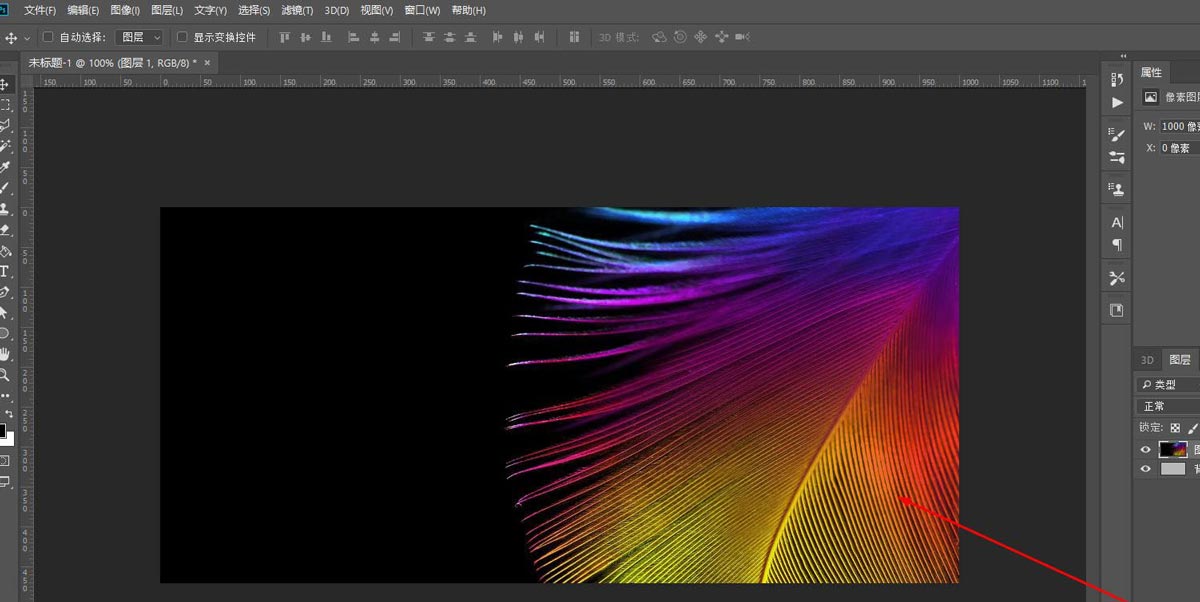Image resolution: width=1200 pixels, height=602 pixels.
Task: Click the W 1000 像素 width field
Action: [x=1180, y=127]
